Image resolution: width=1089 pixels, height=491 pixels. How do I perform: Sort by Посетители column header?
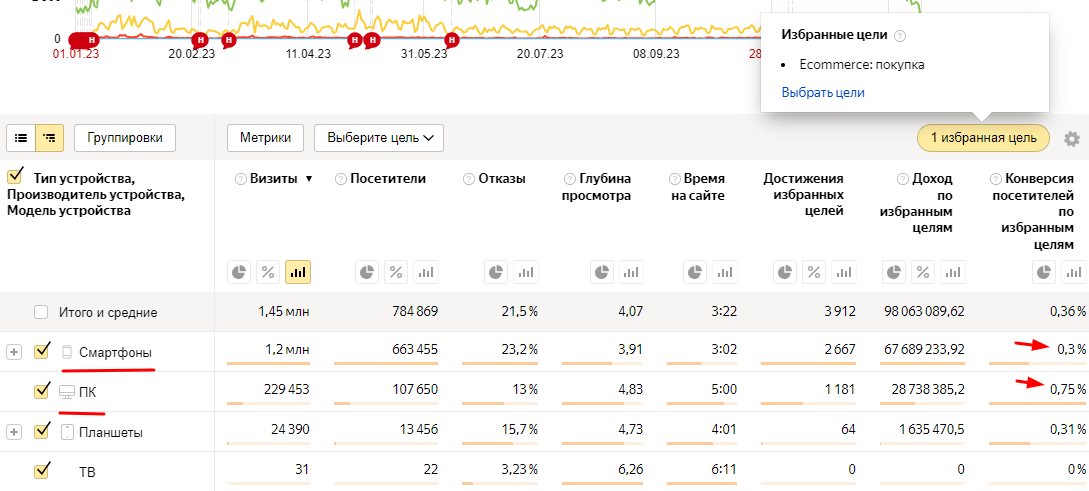387,179
